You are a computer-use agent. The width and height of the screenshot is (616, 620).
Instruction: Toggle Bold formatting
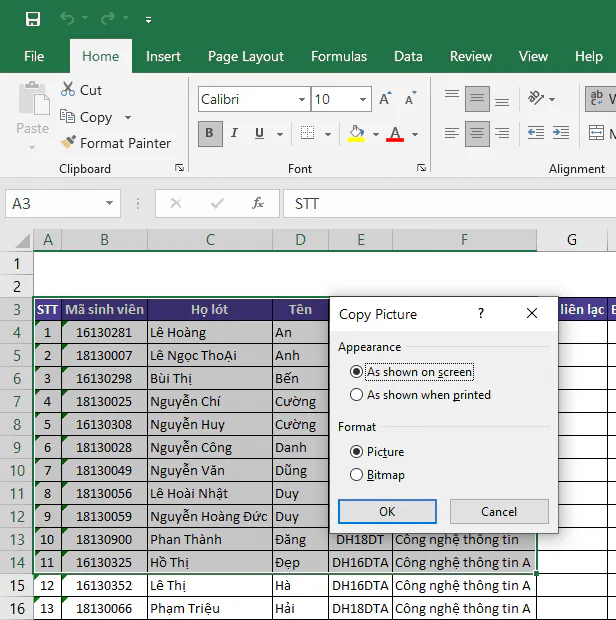point(210,134)
